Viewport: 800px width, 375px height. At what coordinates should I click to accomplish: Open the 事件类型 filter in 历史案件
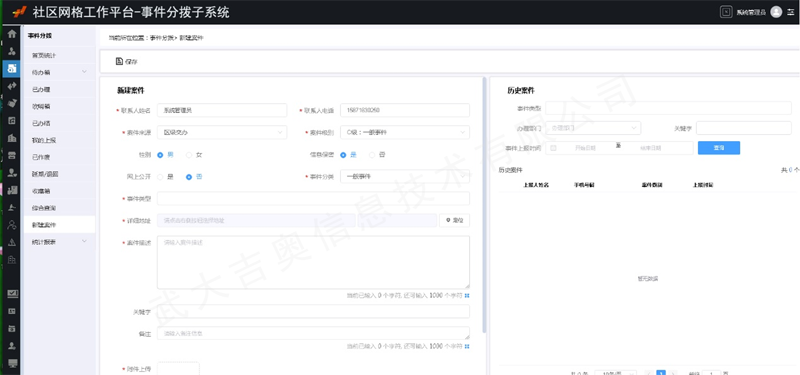(668, 108)
